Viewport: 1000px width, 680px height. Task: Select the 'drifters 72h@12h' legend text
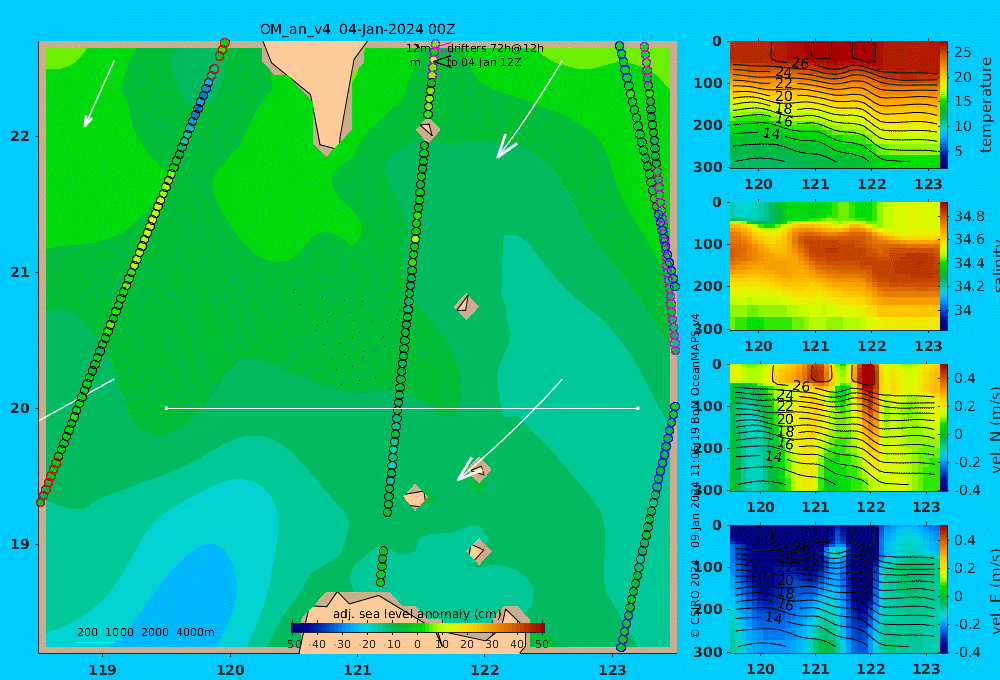click(x=495, y=48)
